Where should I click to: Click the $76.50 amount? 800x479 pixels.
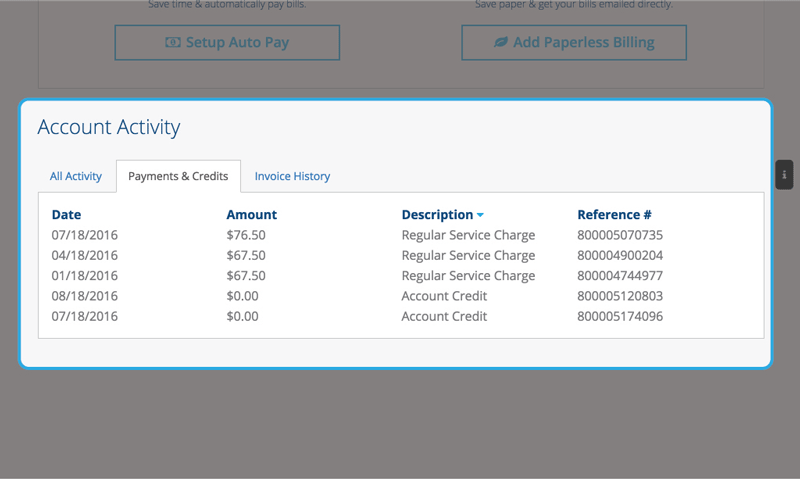tap(246, 235)
